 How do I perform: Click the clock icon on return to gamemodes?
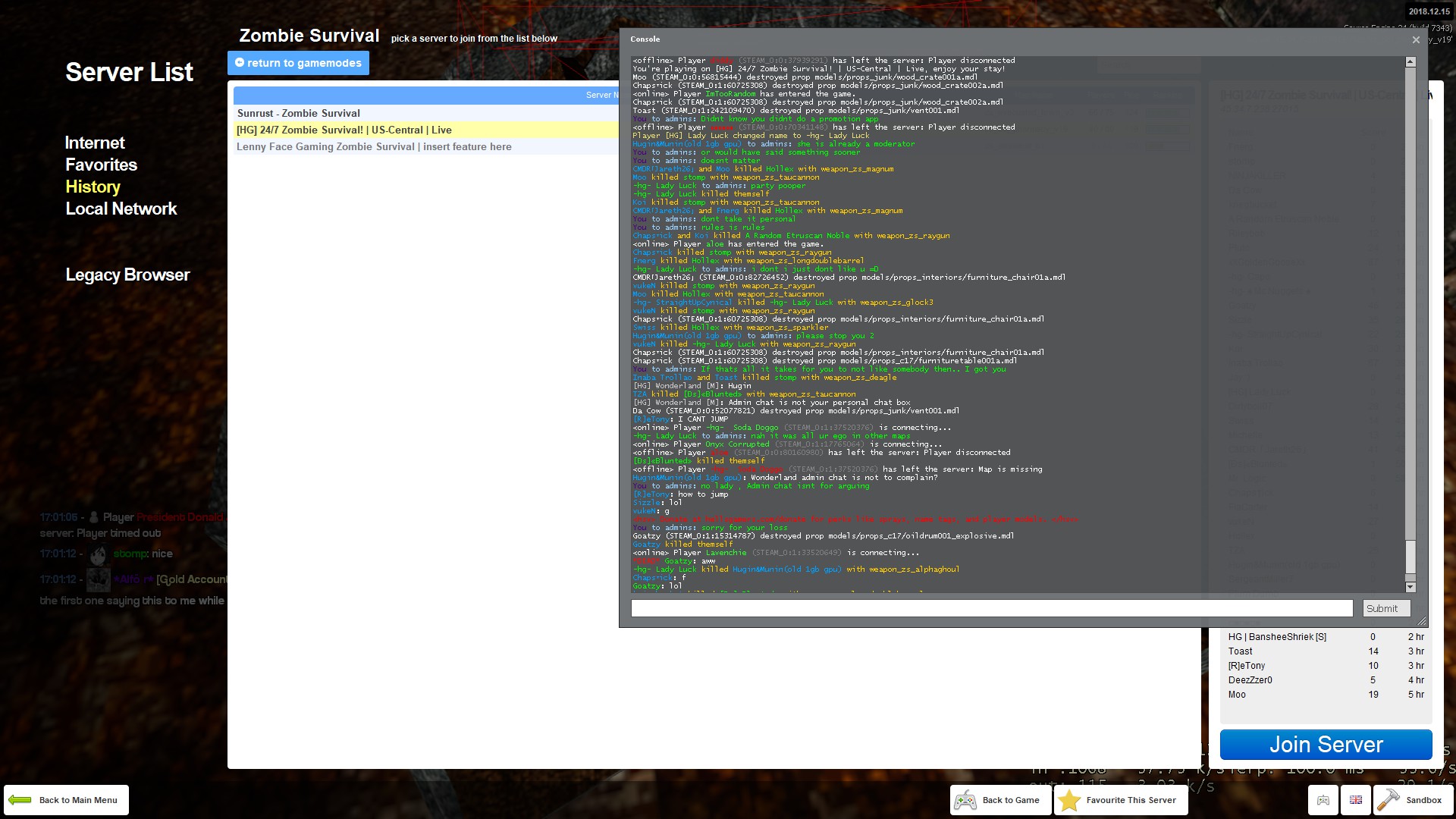point(240,62)
